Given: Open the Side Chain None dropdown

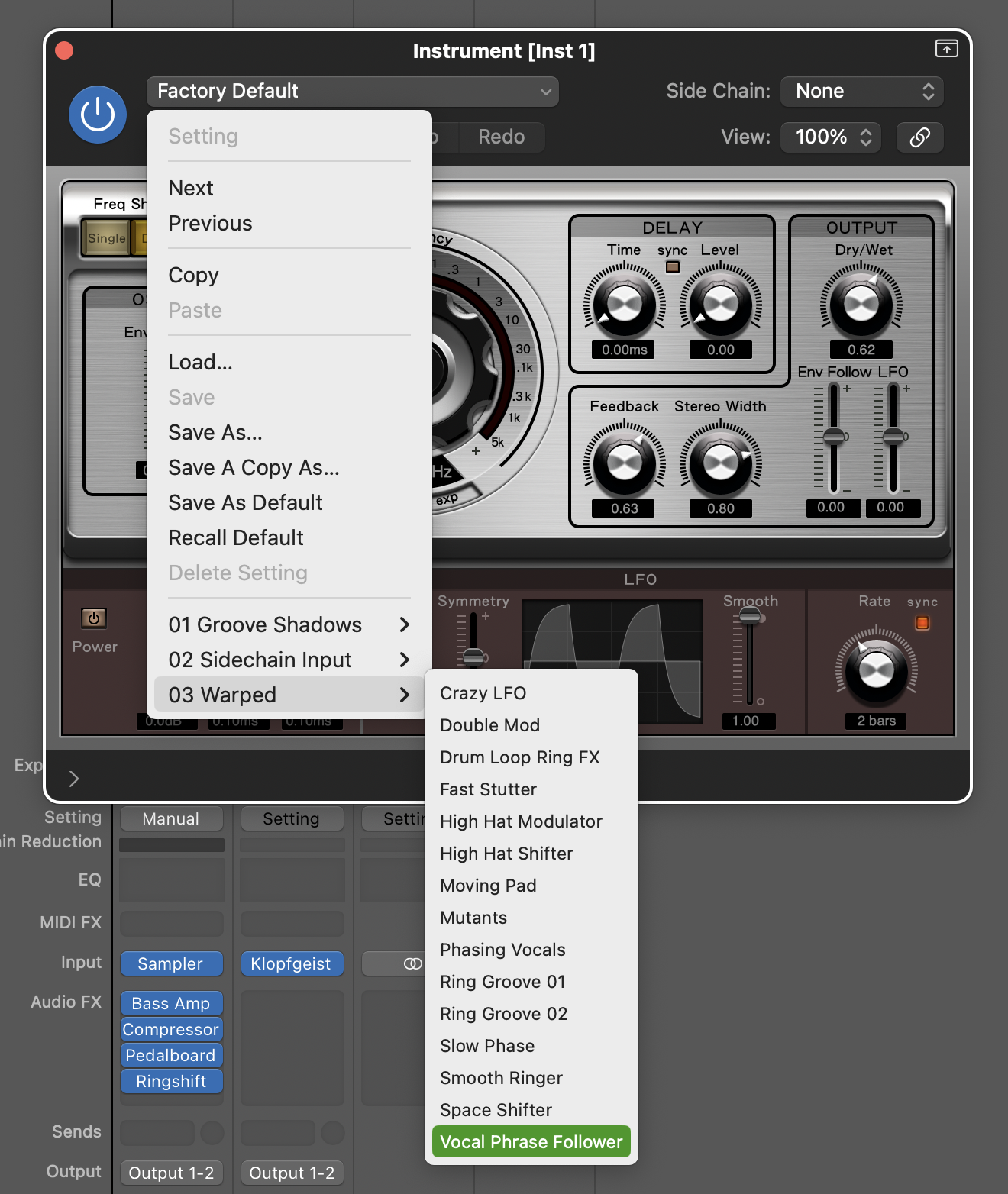Looking at the screenshot, I should [862, 92].
